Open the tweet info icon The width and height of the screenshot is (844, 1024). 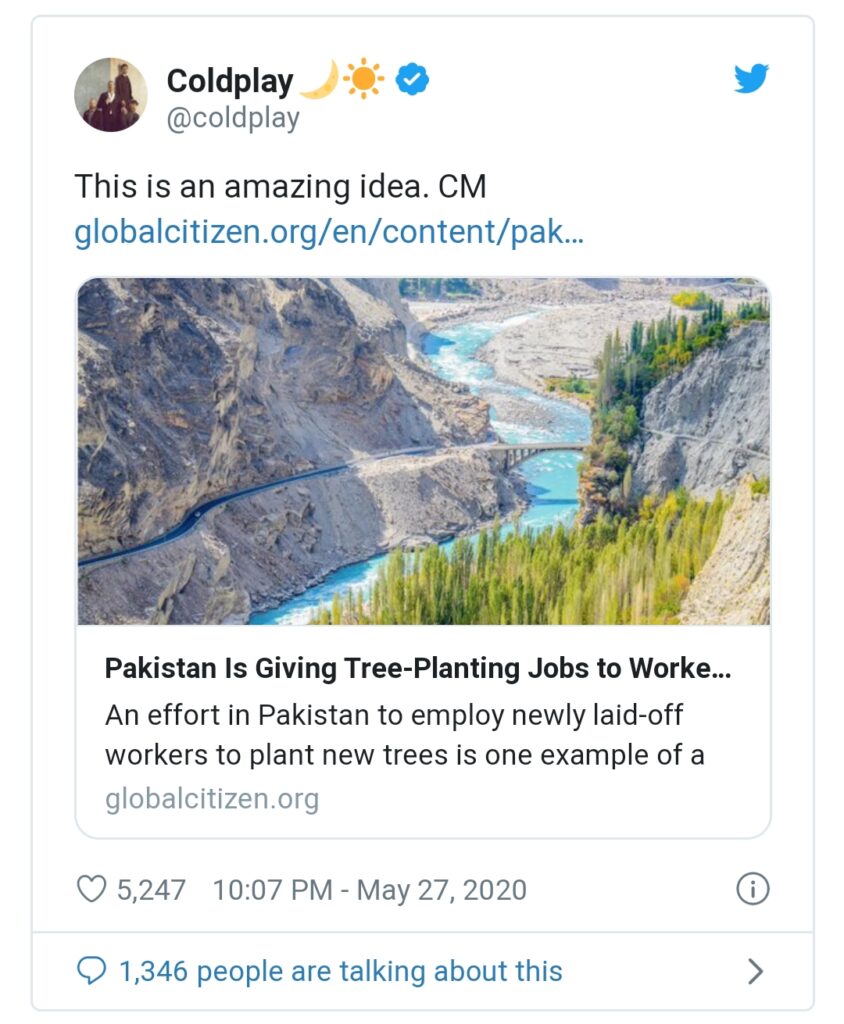click(753, 889)
